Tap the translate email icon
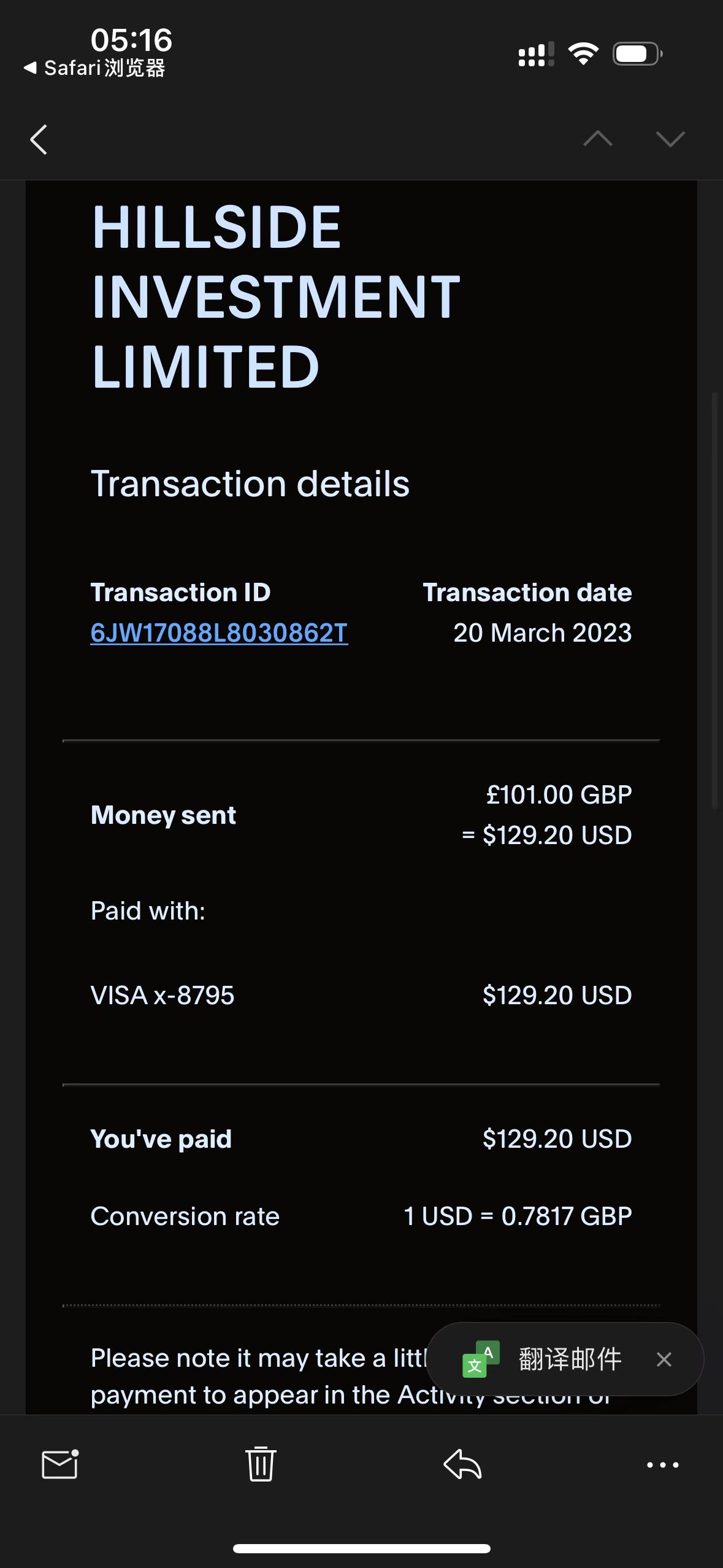Screen dimensions: 723x1568 tap(481, 1359)
